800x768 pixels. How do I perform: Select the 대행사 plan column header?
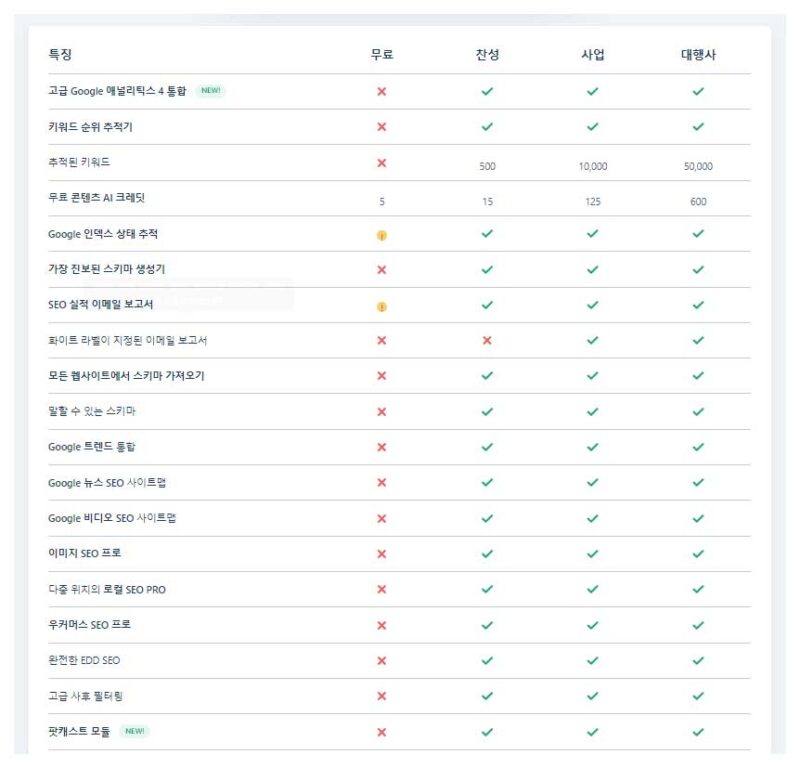[698, 55]
